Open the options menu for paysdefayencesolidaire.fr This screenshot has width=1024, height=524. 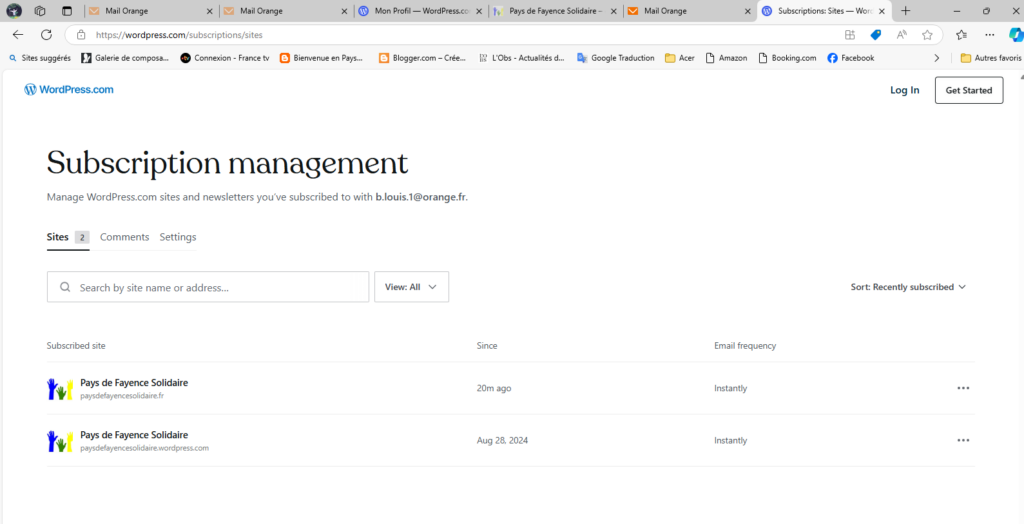coord(962,388)
